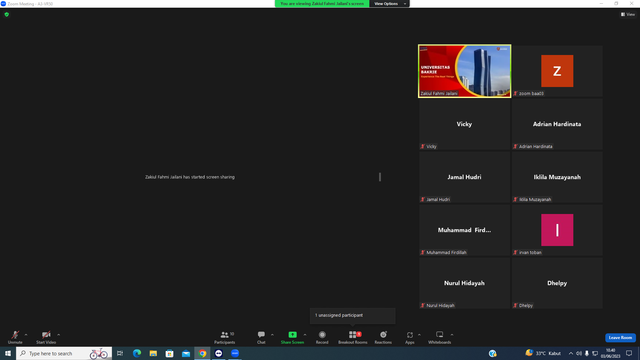The image size is (640, 360).
Task: Open the View layout menu
Action: (x=628, y=14)
